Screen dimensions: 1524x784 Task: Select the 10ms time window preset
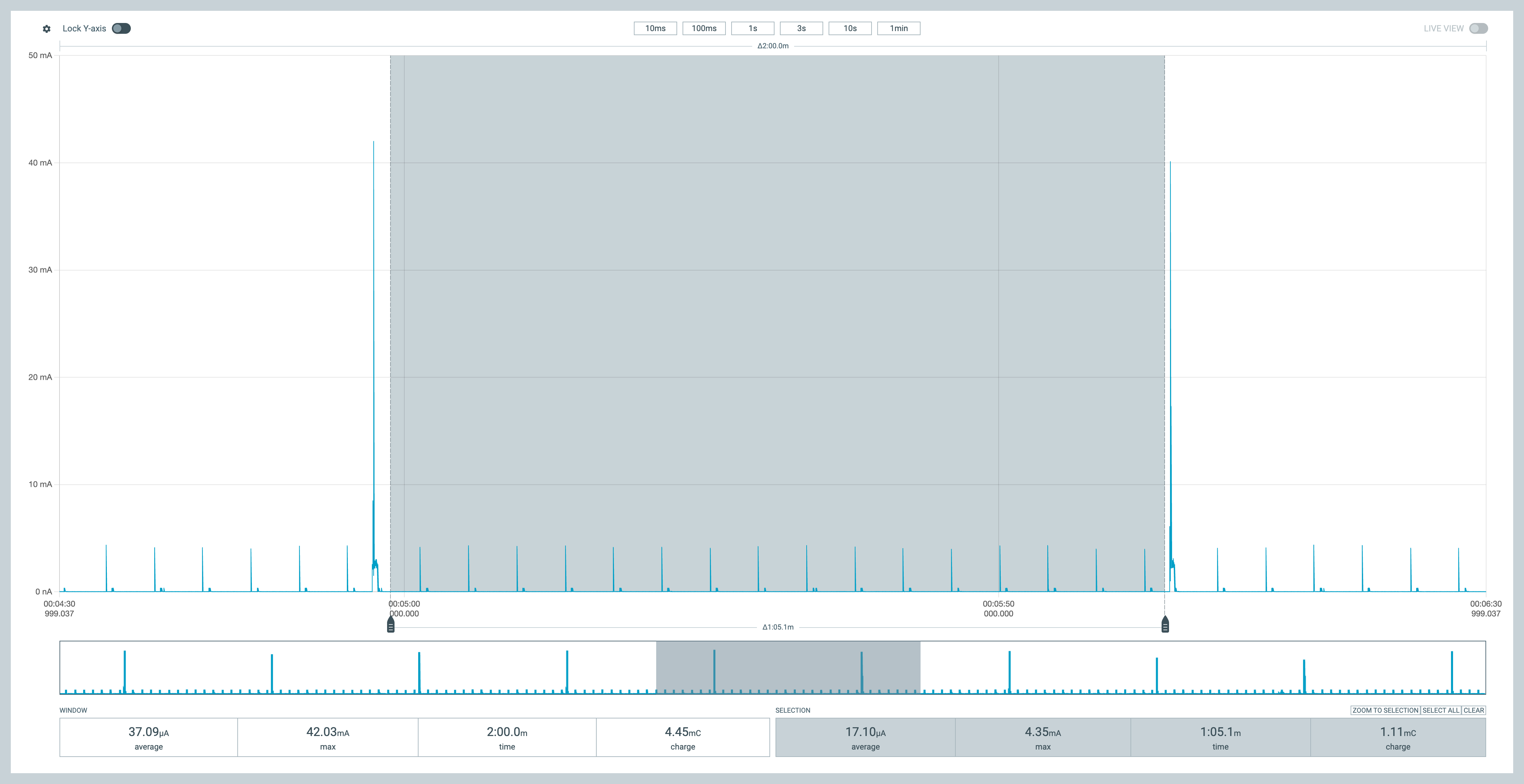tap(655, 28)
